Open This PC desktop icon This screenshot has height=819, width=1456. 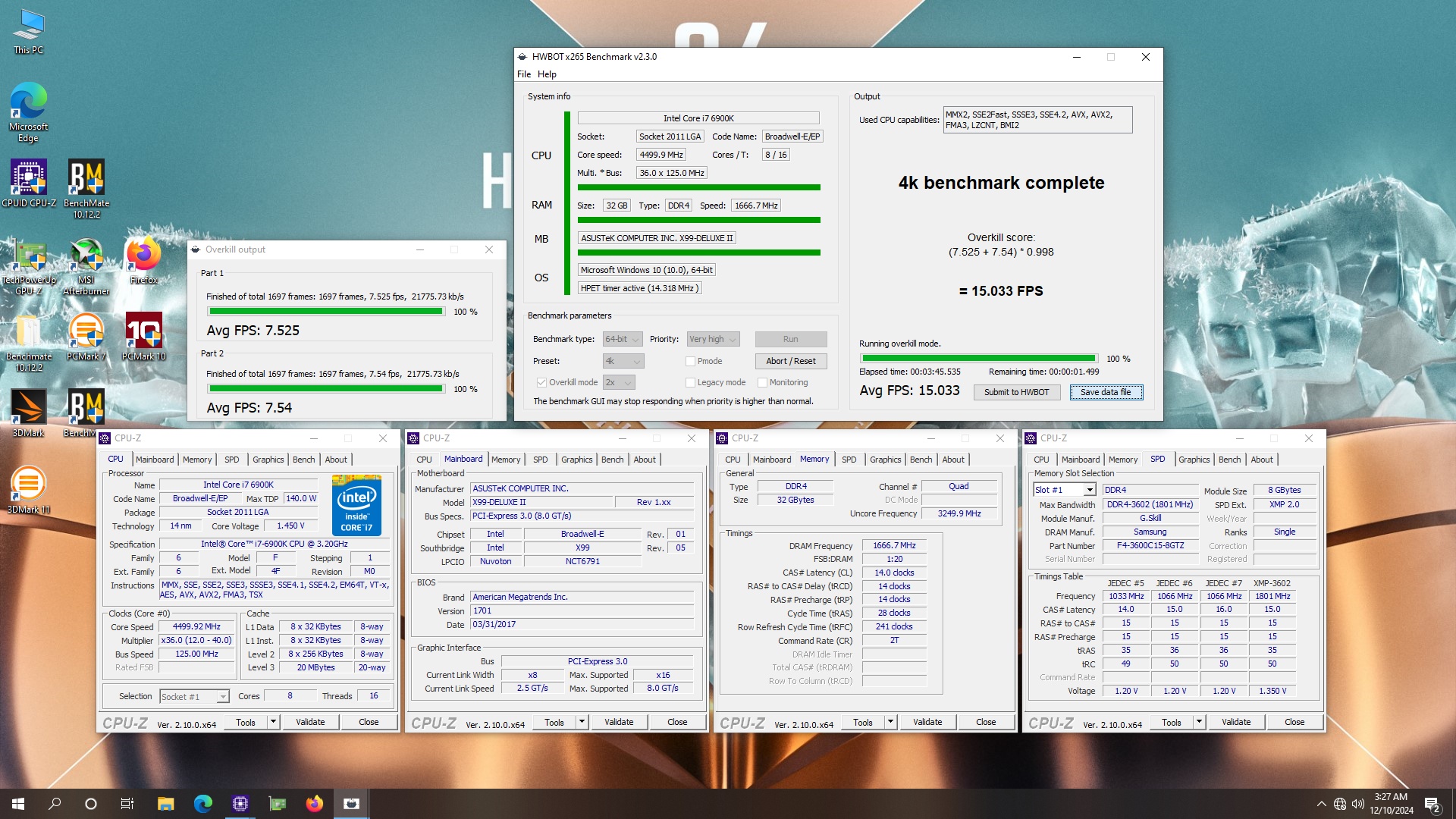(29, 32)
